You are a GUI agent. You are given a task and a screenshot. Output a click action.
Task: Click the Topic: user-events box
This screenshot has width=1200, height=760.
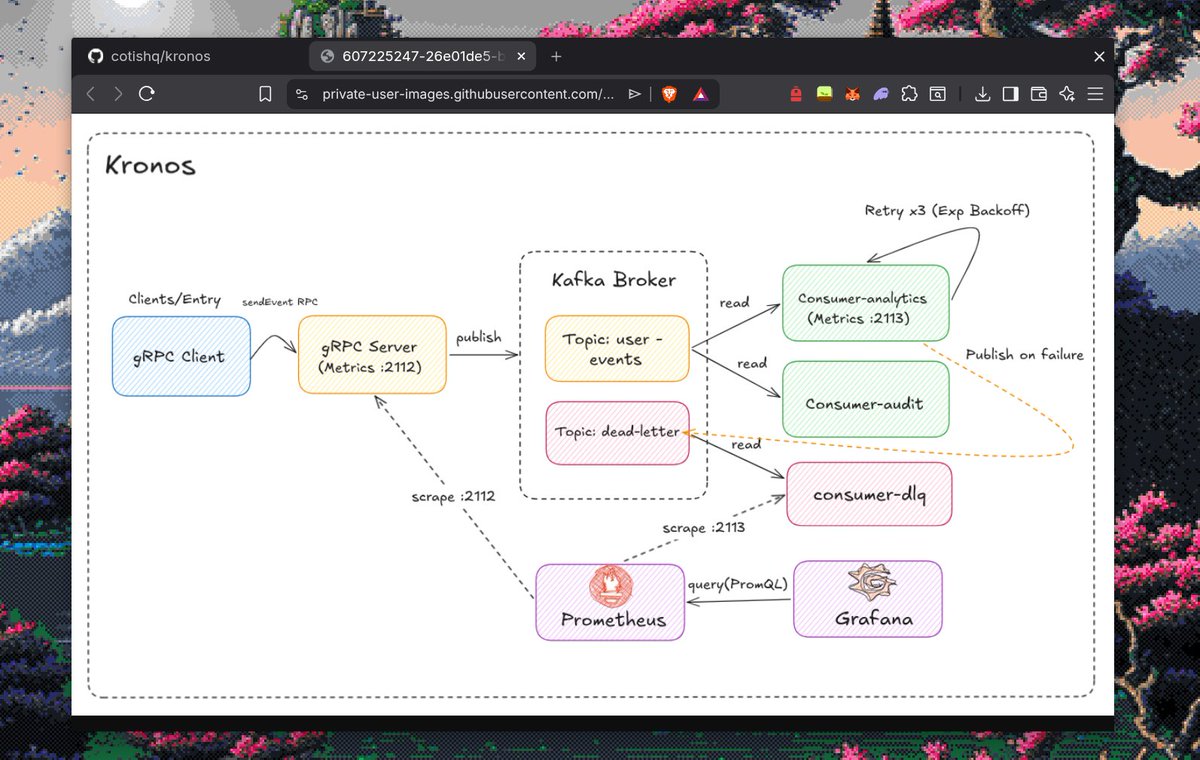coord(617,349)
